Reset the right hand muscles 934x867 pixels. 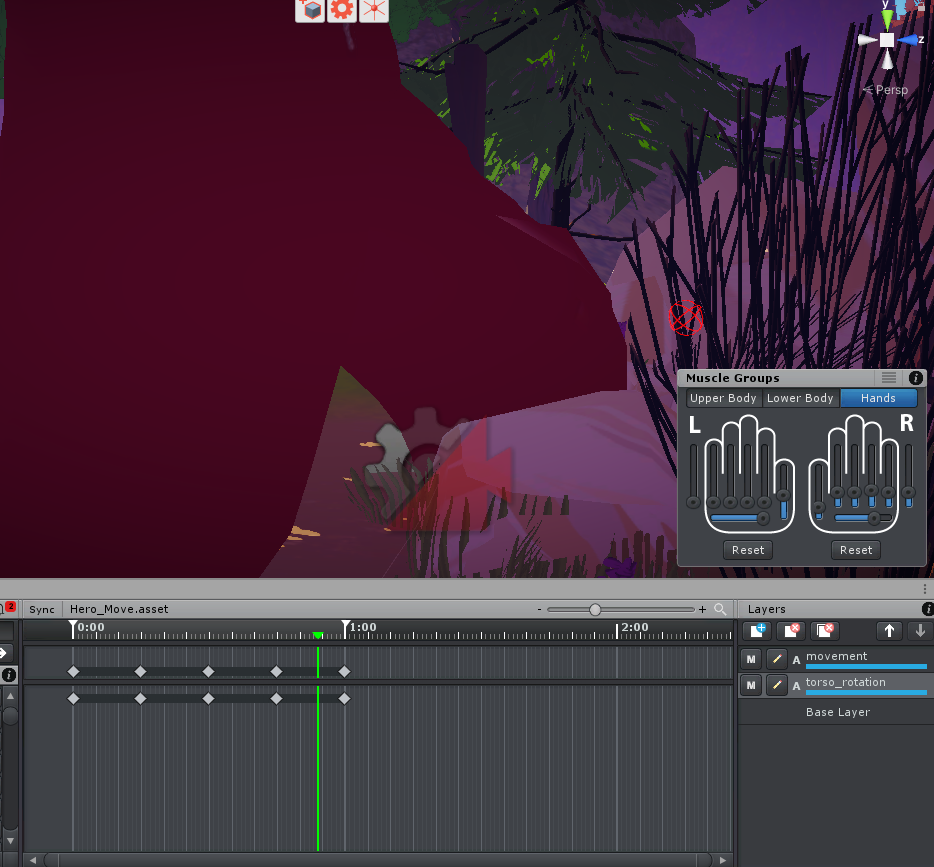pyautogui.click(x=856, y=550)
